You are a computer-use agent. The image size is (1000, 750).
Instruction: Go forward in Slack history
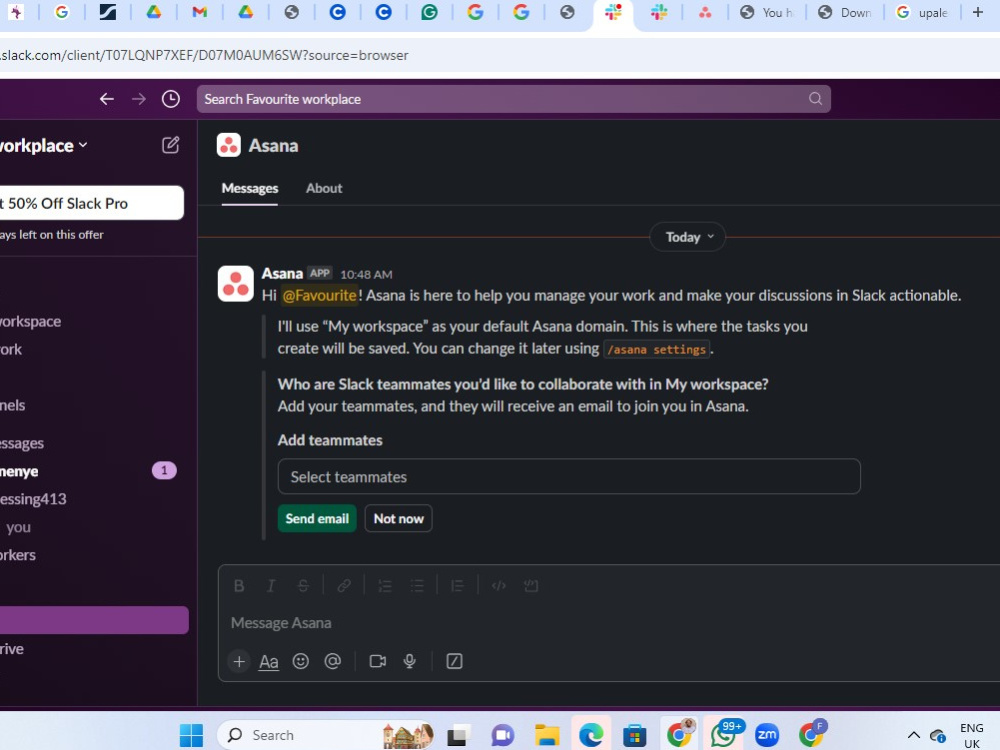138,99
